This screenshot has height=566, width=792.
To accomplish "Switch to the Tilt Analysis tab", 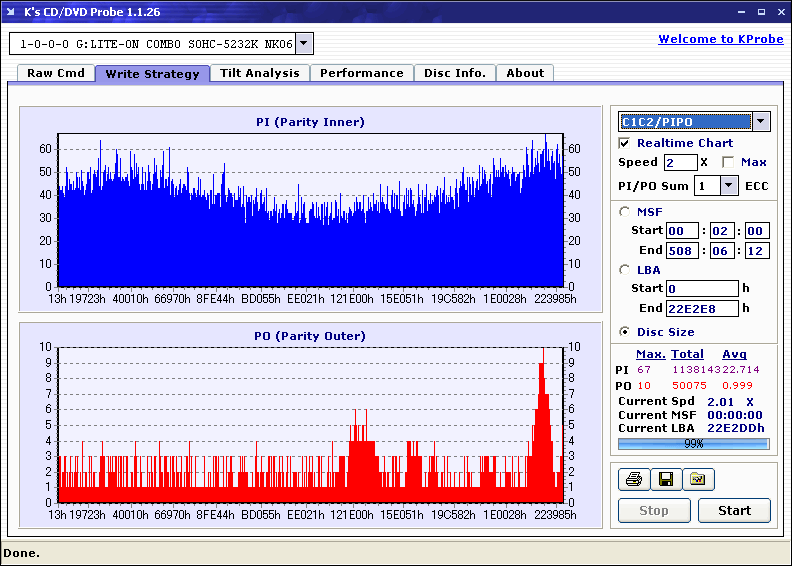I will click(260, 73).
